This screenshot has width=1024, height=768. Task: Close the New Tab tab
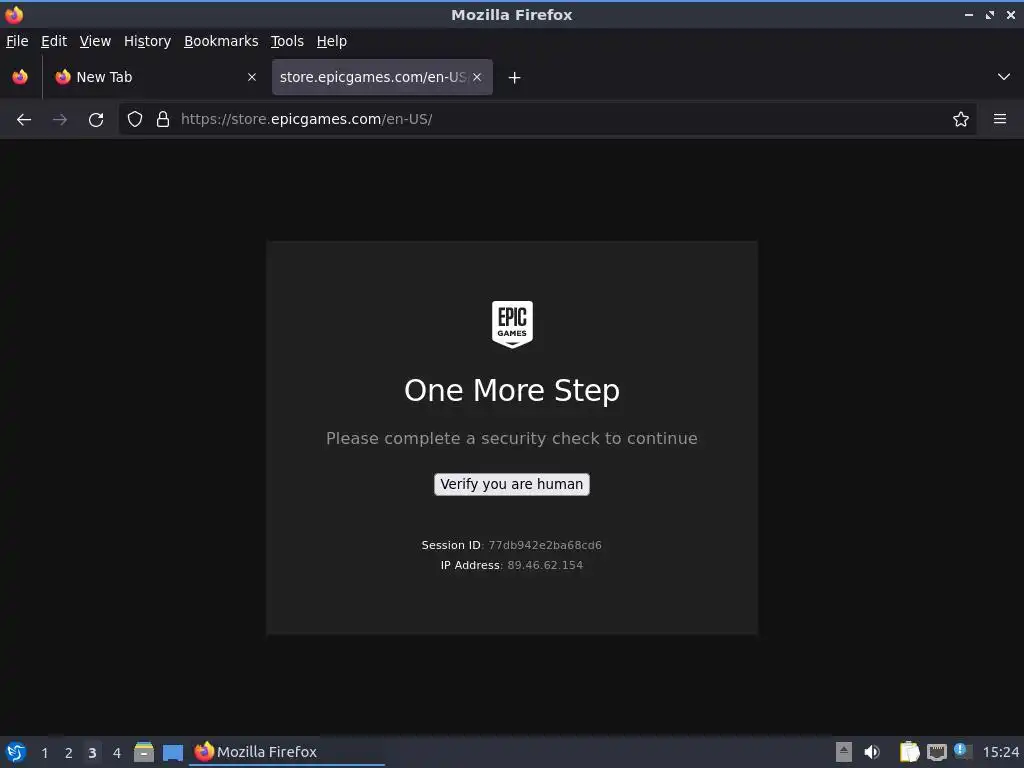tap(251, 77)
